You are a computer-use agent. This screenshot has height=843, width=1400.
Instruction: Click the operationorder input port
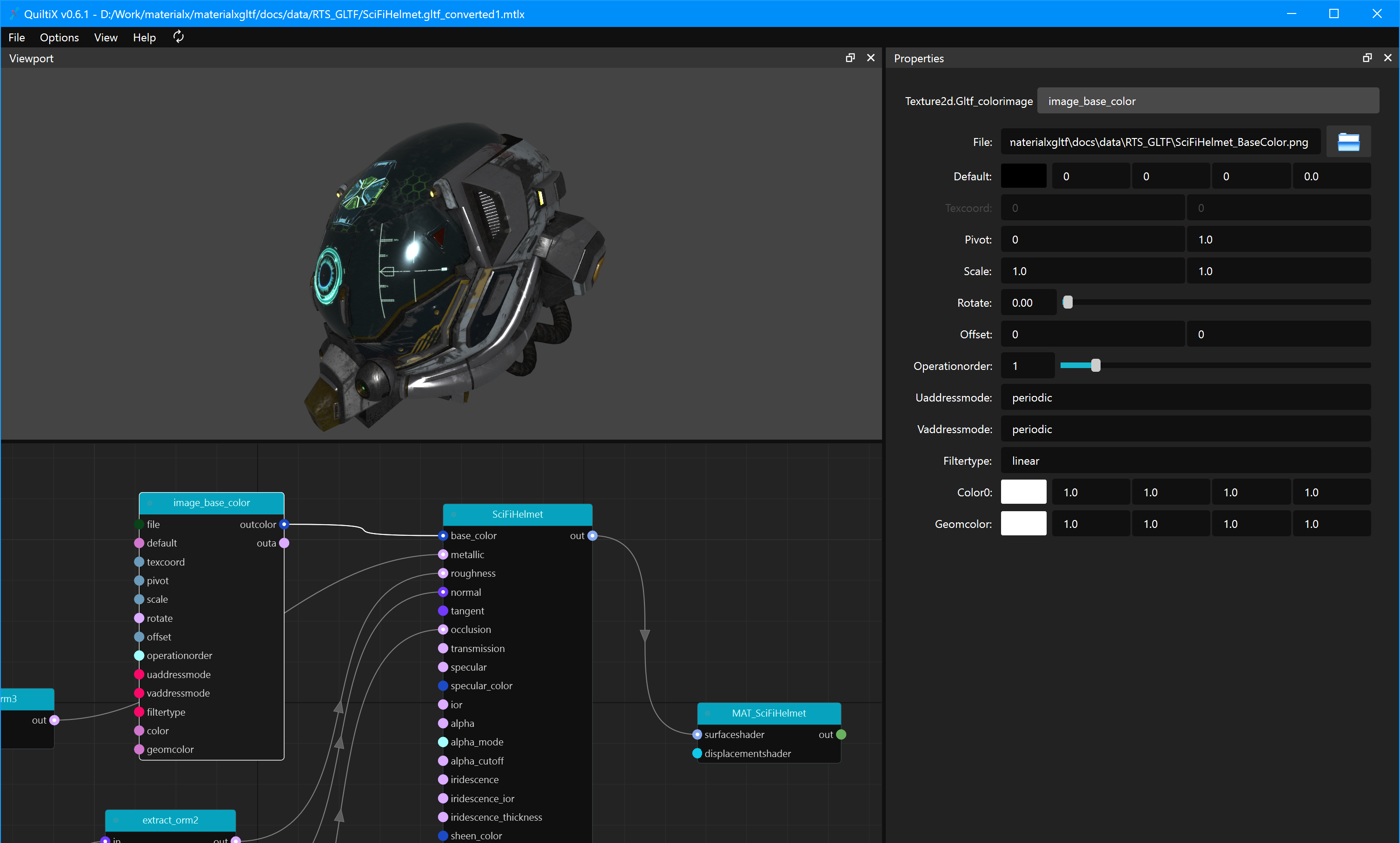[x=139, y=656]
